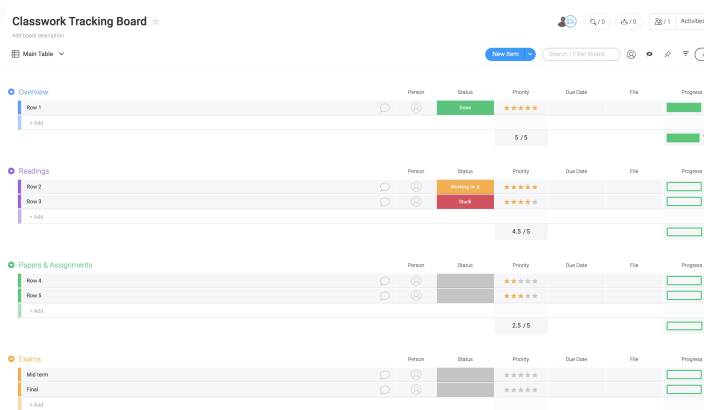Open the automations counter button
Screen dimensions: 704x410
pyautogui.click(x=629, y=22)
